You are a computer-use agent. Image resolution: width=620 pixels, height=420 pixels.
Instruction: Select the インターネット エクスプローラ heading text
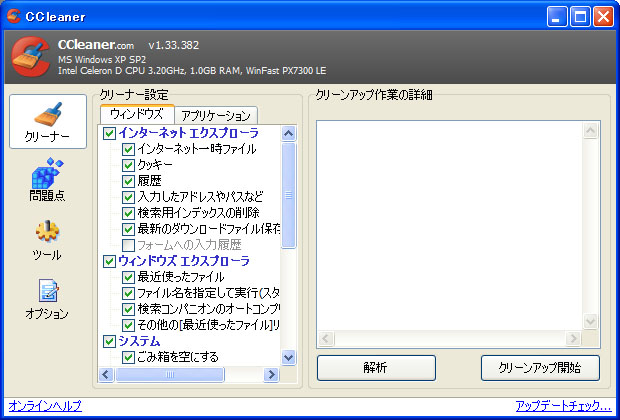pyautogui.click(x=189, y=133)
